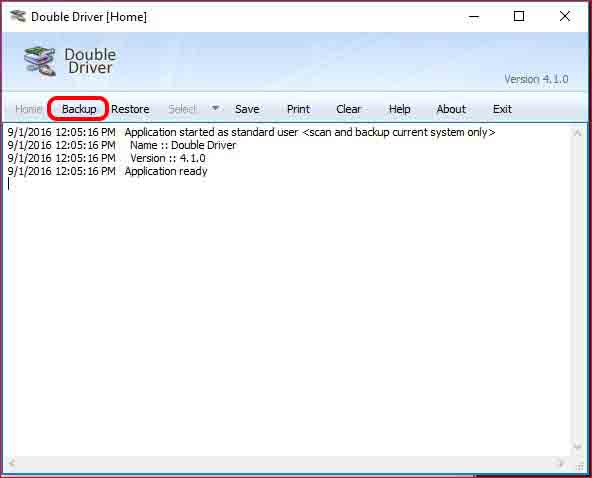Maximize the Double Driver window
This screenshot has width=592, height=478.
519,16
